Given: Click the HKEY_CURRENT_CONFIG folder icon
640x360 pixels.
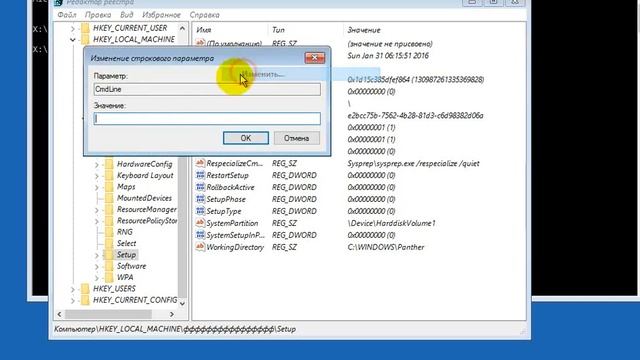Looking at the screenshot, I should (x=85, y=300).
